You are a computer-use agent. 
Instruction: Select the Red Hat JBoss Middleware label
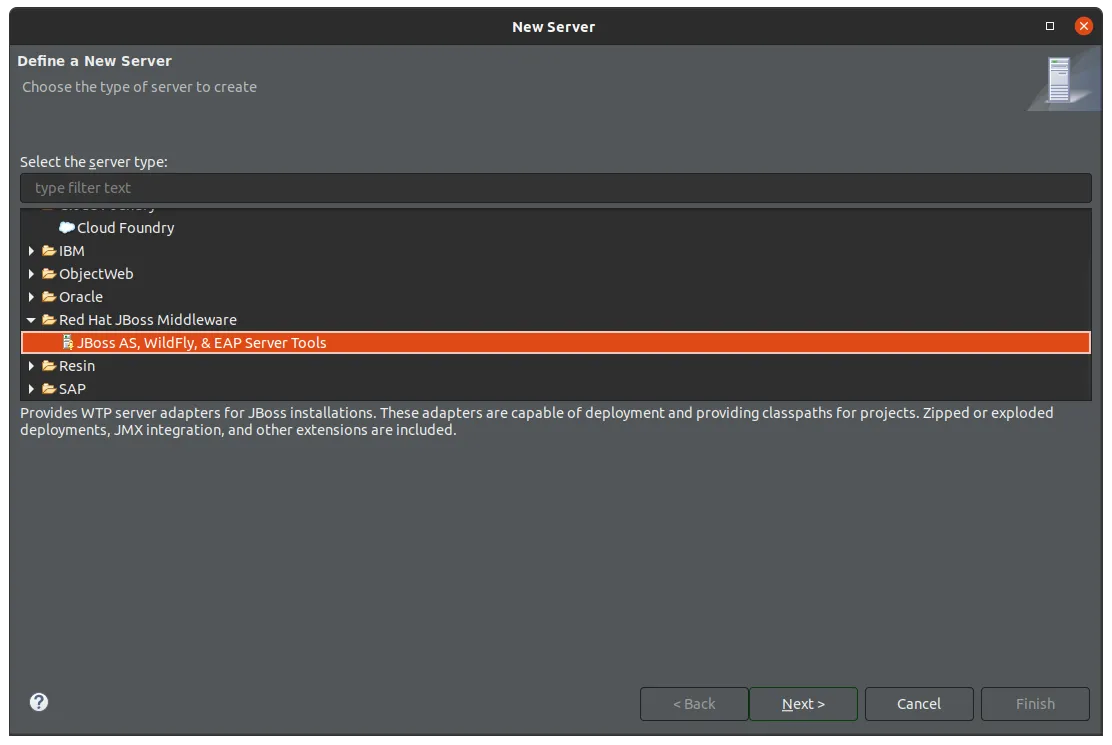point(148,320)
